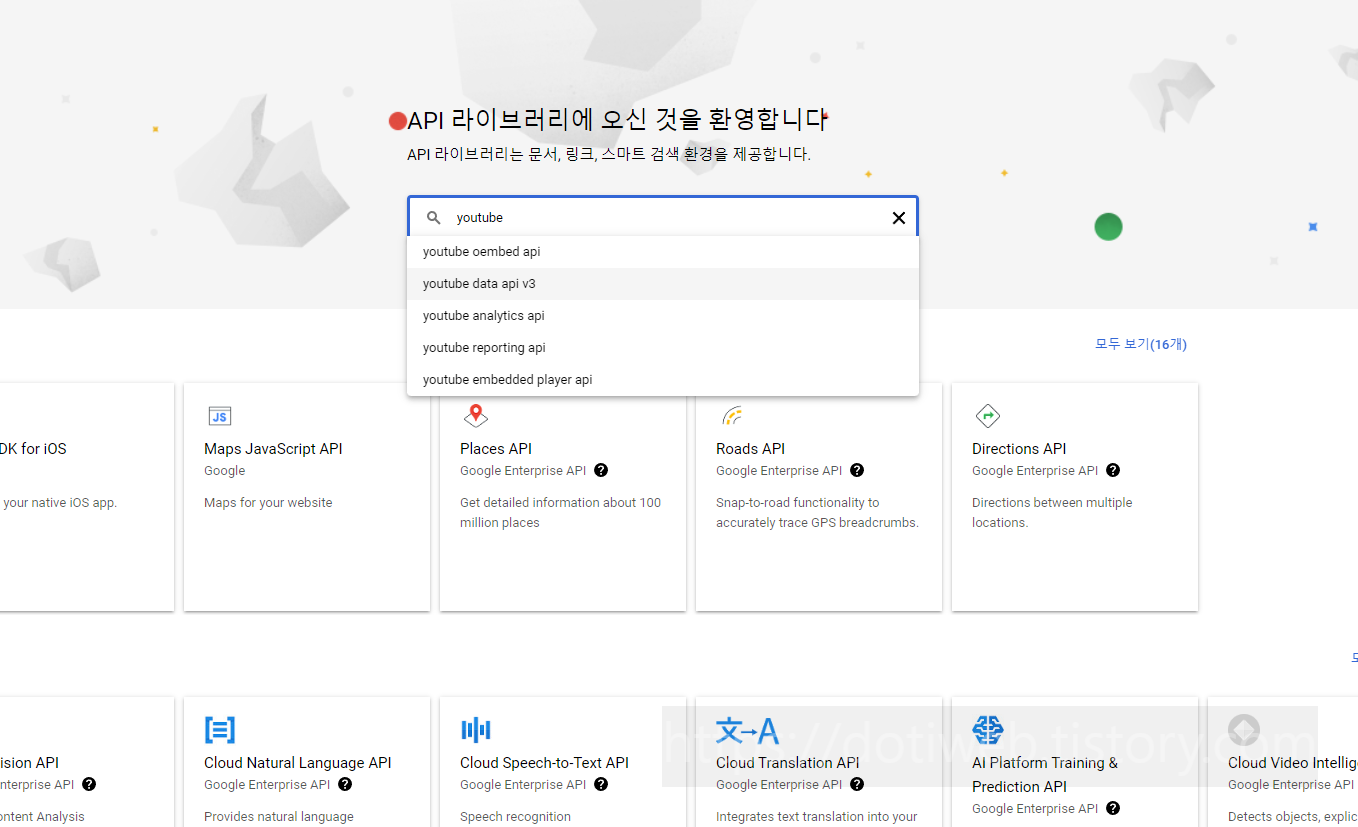Viewport: 1358px width, 827px height.
Task: Click the Roads API icon
Action: 731,416
